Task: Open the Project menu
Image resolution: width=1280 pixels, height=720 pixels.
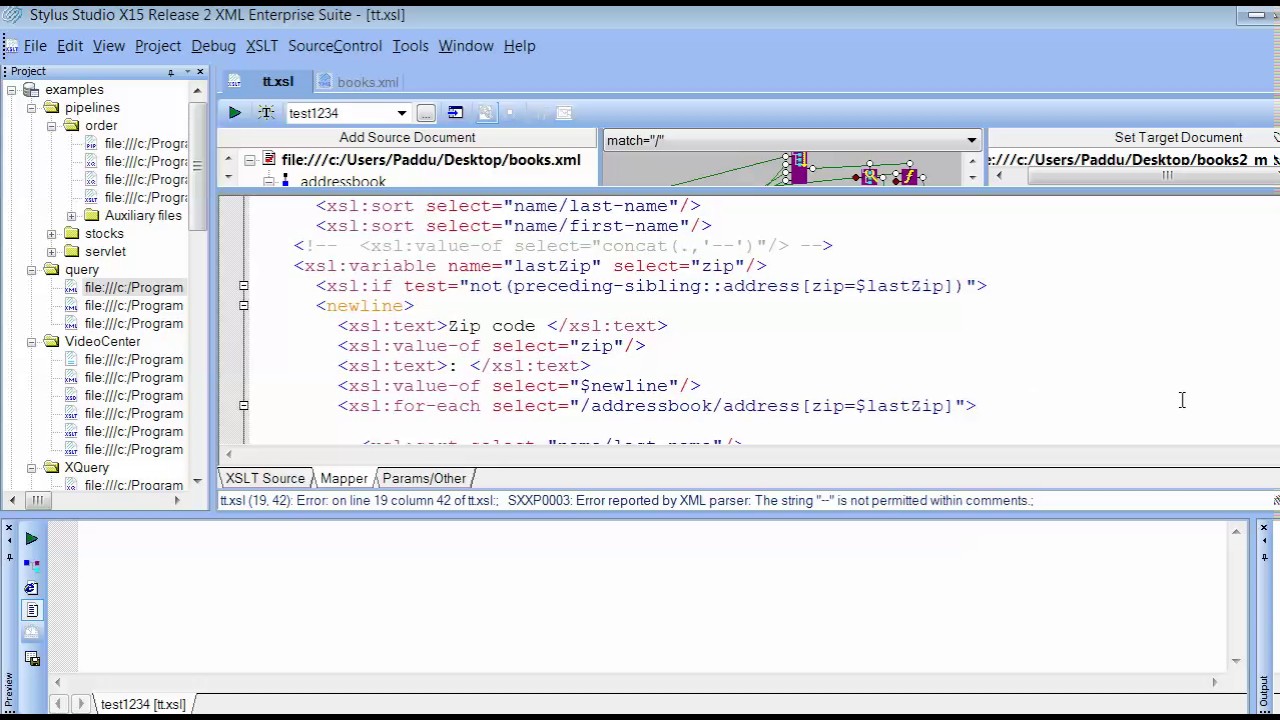Action: [158, 46]
